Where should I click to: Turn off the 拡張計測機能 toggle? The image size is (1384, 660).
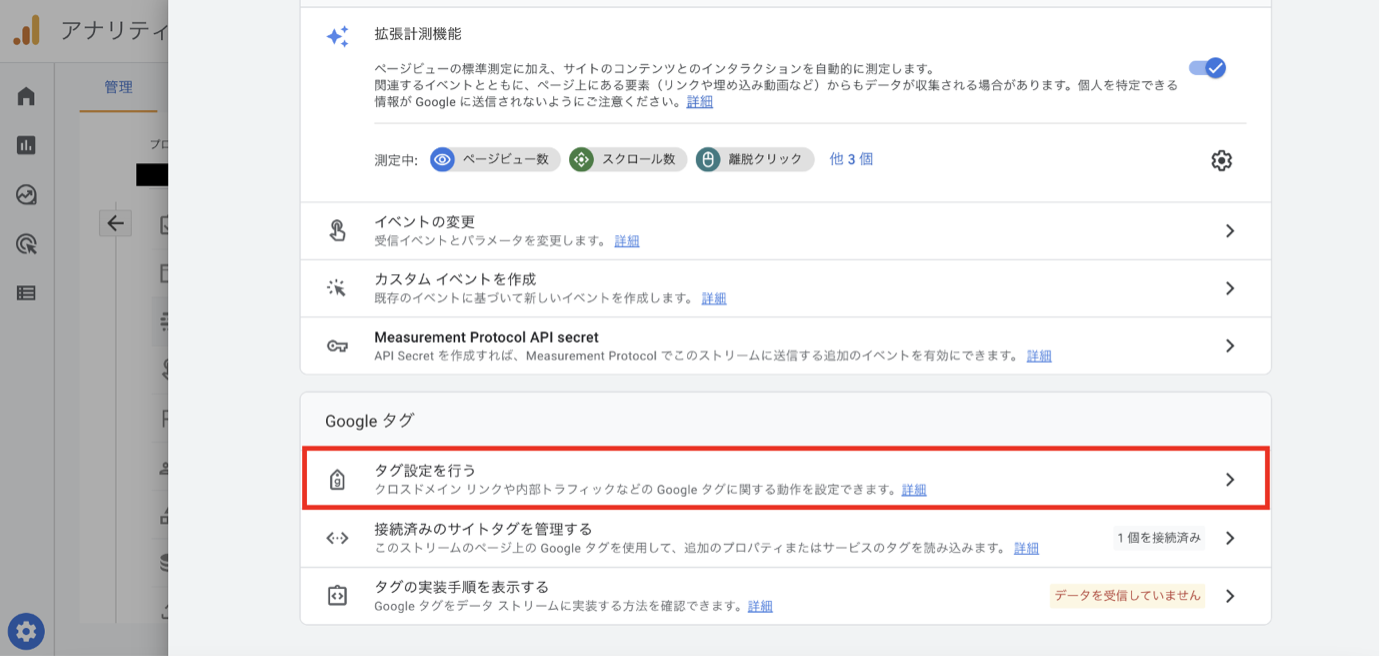click(1207, 68)
